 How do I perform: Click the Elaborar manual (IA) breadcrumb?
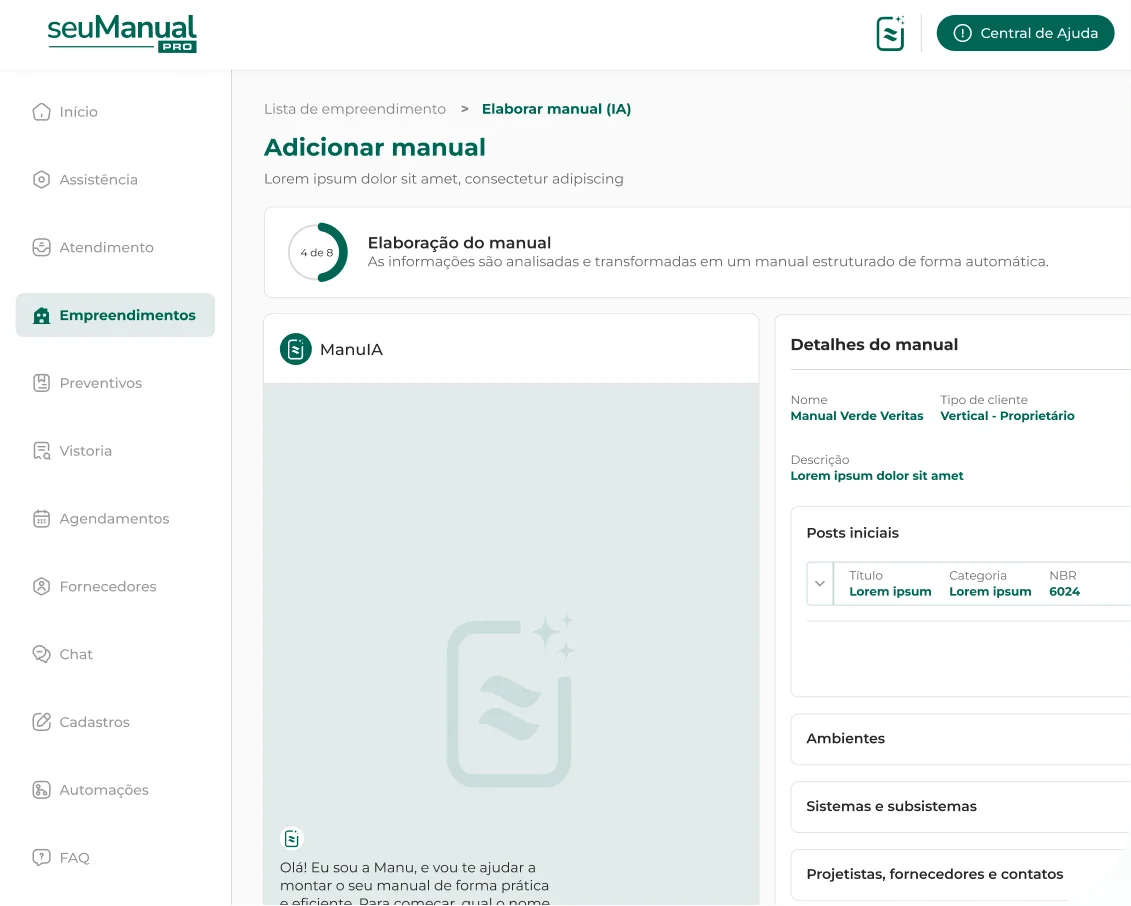pyautogui.click(x=556, y=109)
